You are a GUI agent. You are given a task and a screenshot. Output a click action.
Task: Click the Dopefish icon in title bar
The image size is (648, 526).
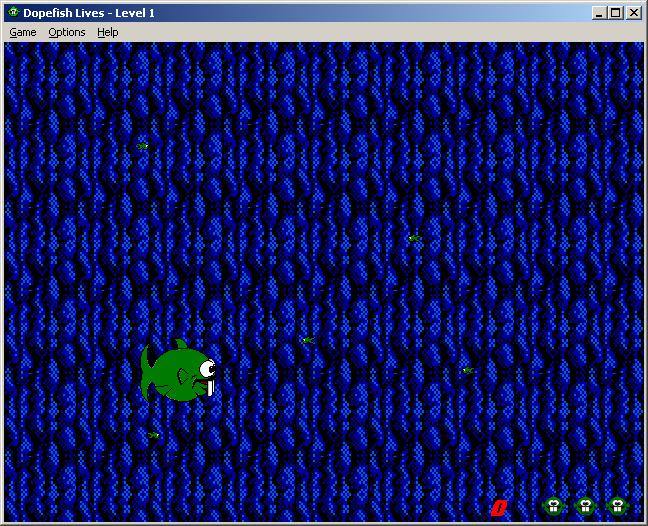[14, 12]
